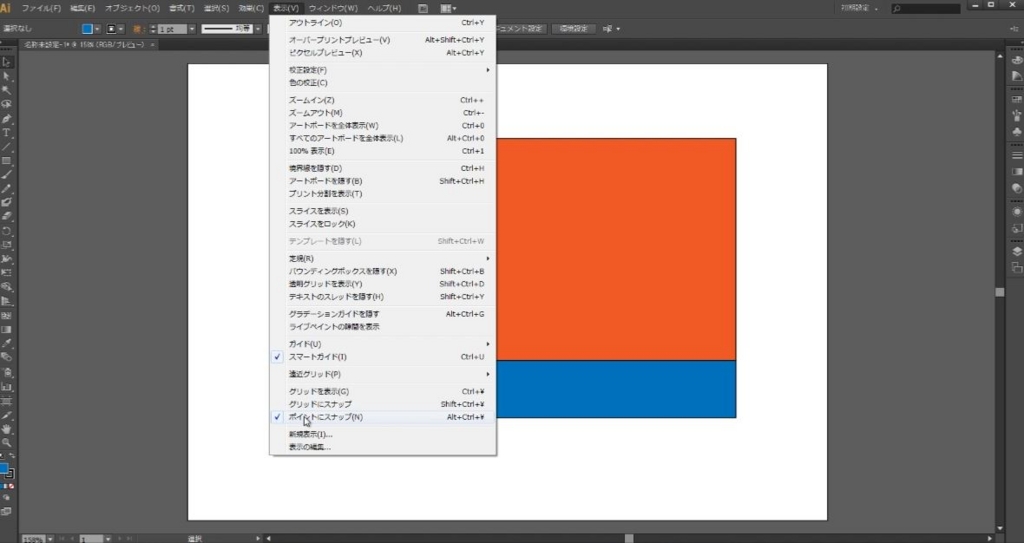Open the stroke color dropdown arrow
Image resolution: width=1024 pixels, height=543 pixels.
coord(121,29)
